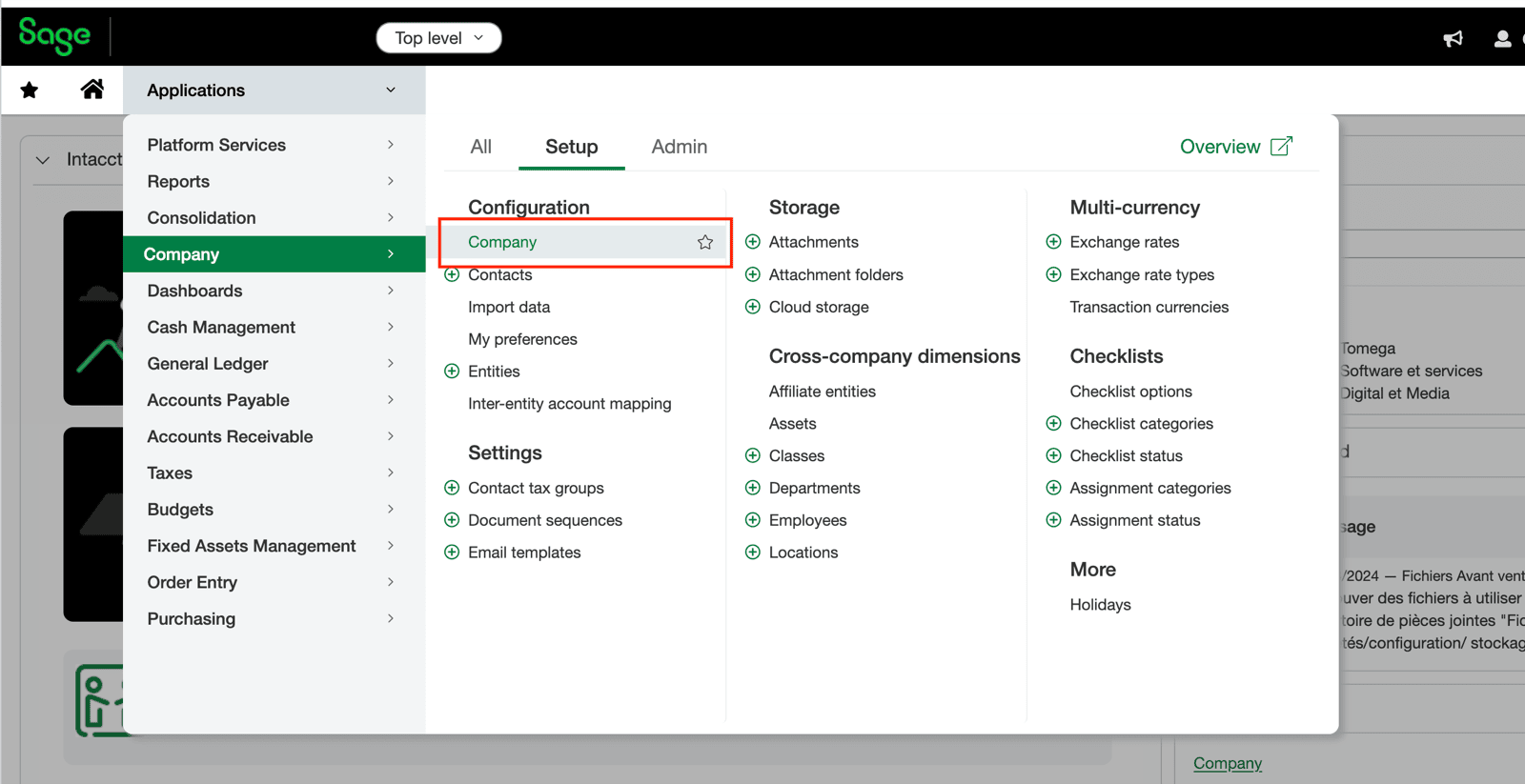Expand Platform Services submenu
Screen dimensions: 1525x784
pos(391,145)
